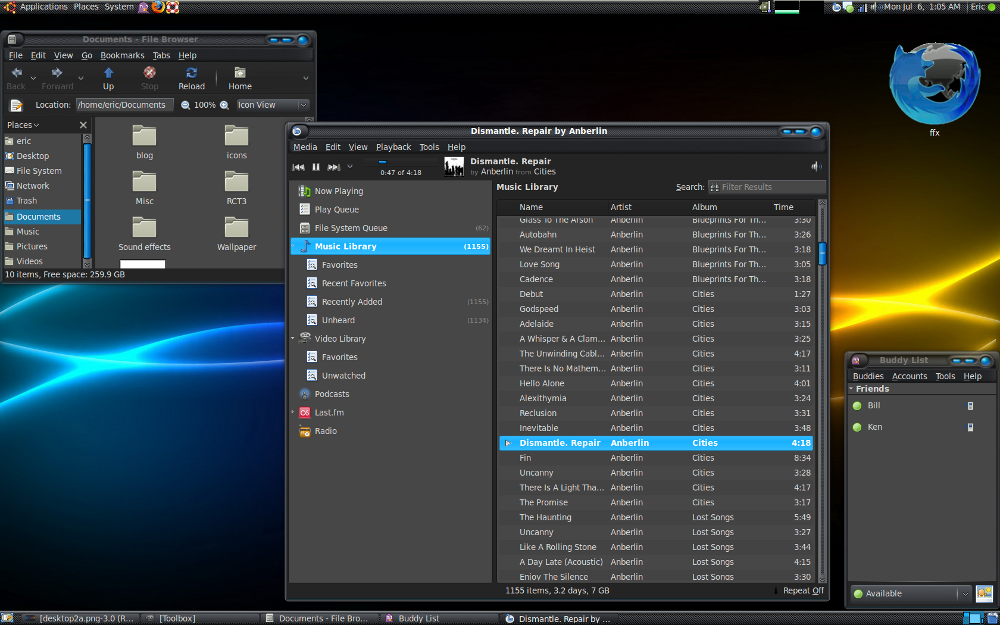Open Favorites playlist under Music Library
The image size is (1000, 625).
point(390,265)
